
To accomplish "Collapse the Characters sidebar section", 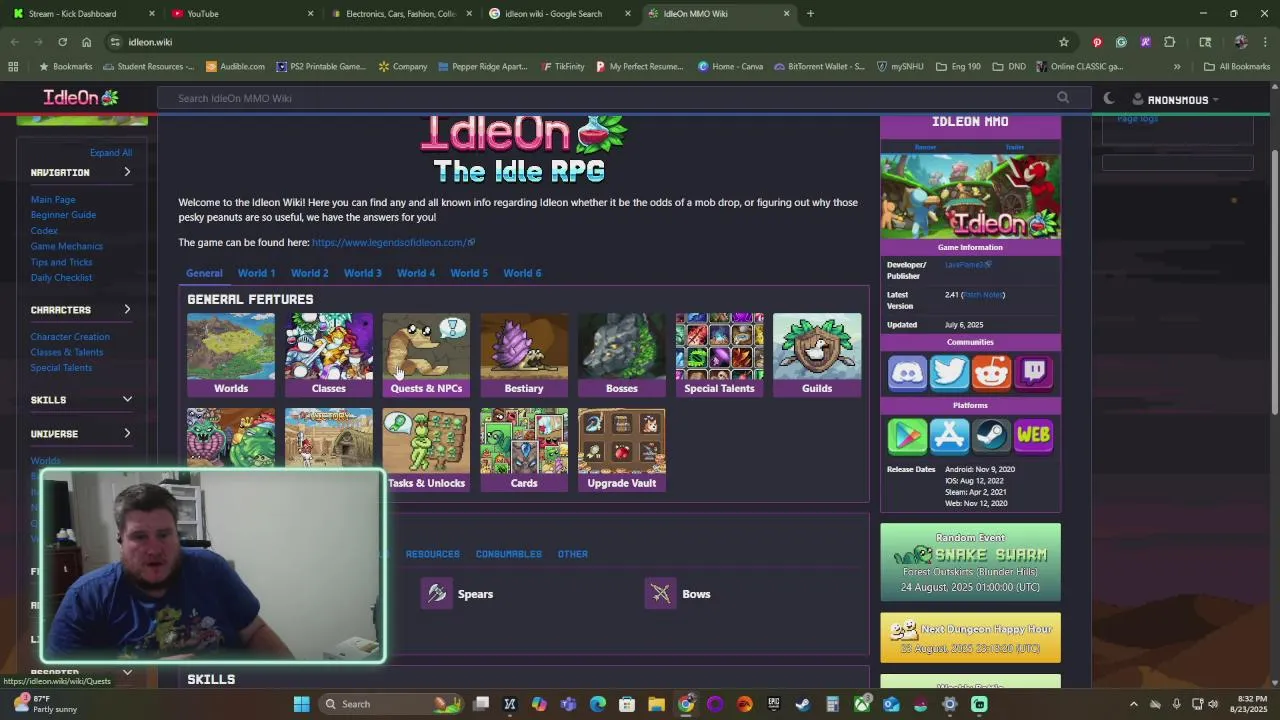I will (127, 310).
